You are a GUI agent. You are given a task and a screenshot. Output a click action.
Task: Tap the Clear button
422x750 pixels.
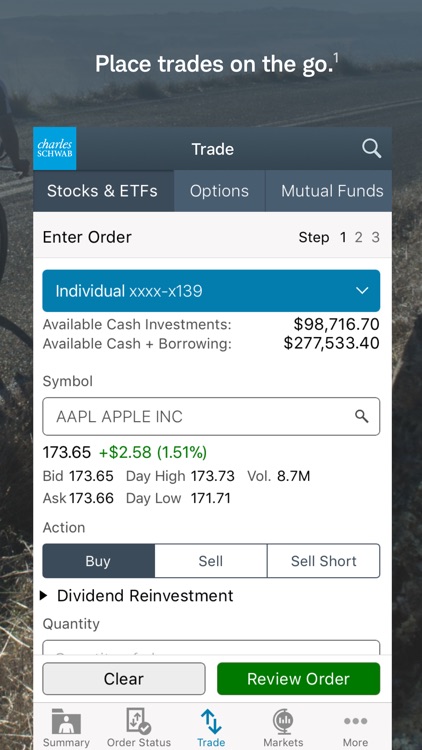pos(124,678)
